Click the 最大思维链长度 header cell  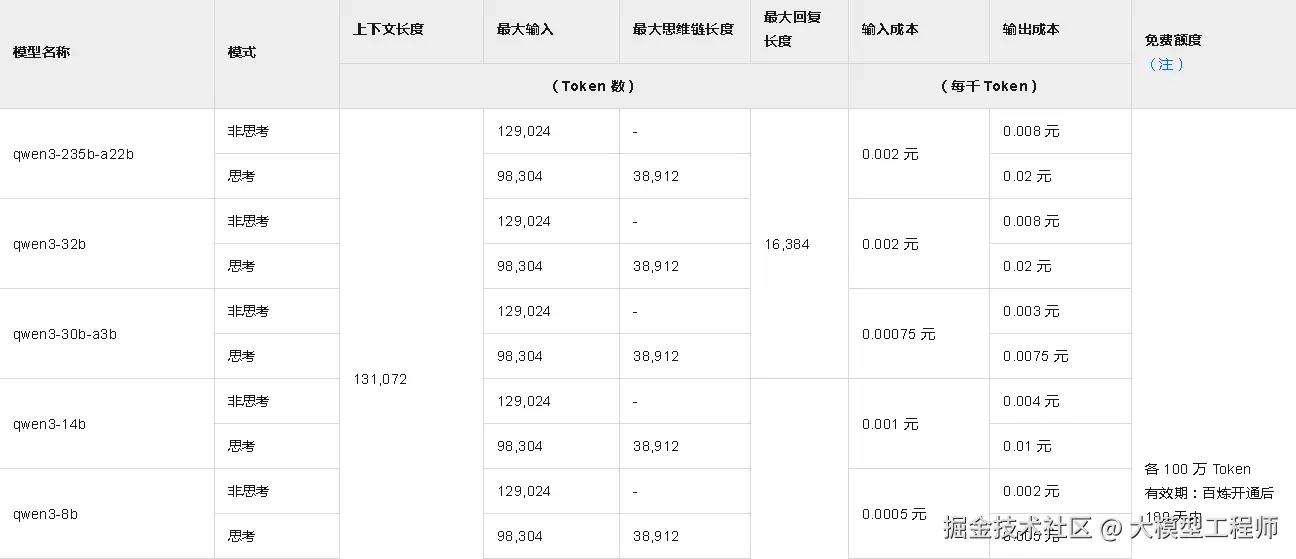coord(683,29)
